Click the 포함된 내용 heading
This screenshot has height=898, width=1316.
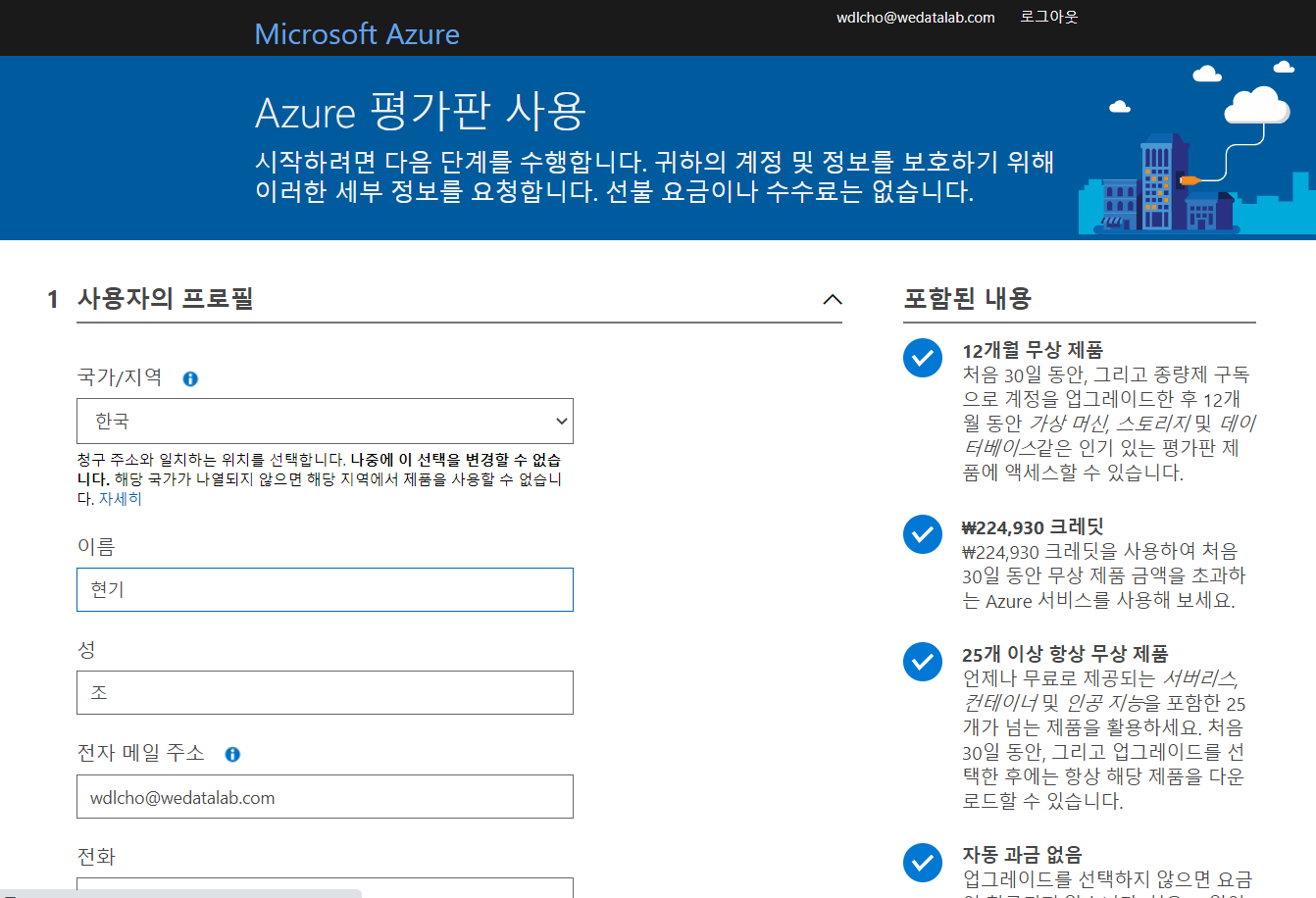(968, 298)
